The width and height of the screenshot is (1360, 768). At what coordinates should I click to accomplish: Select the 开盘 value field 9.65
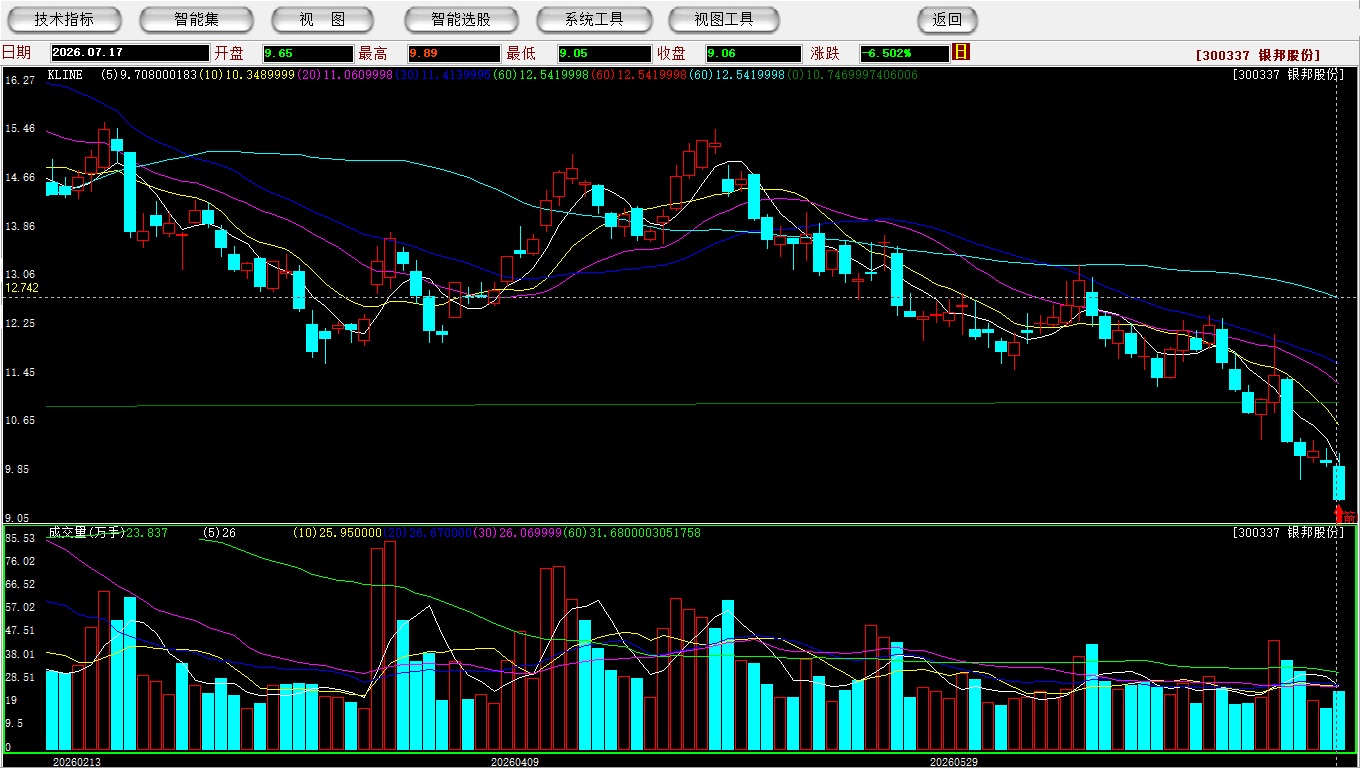308,53
